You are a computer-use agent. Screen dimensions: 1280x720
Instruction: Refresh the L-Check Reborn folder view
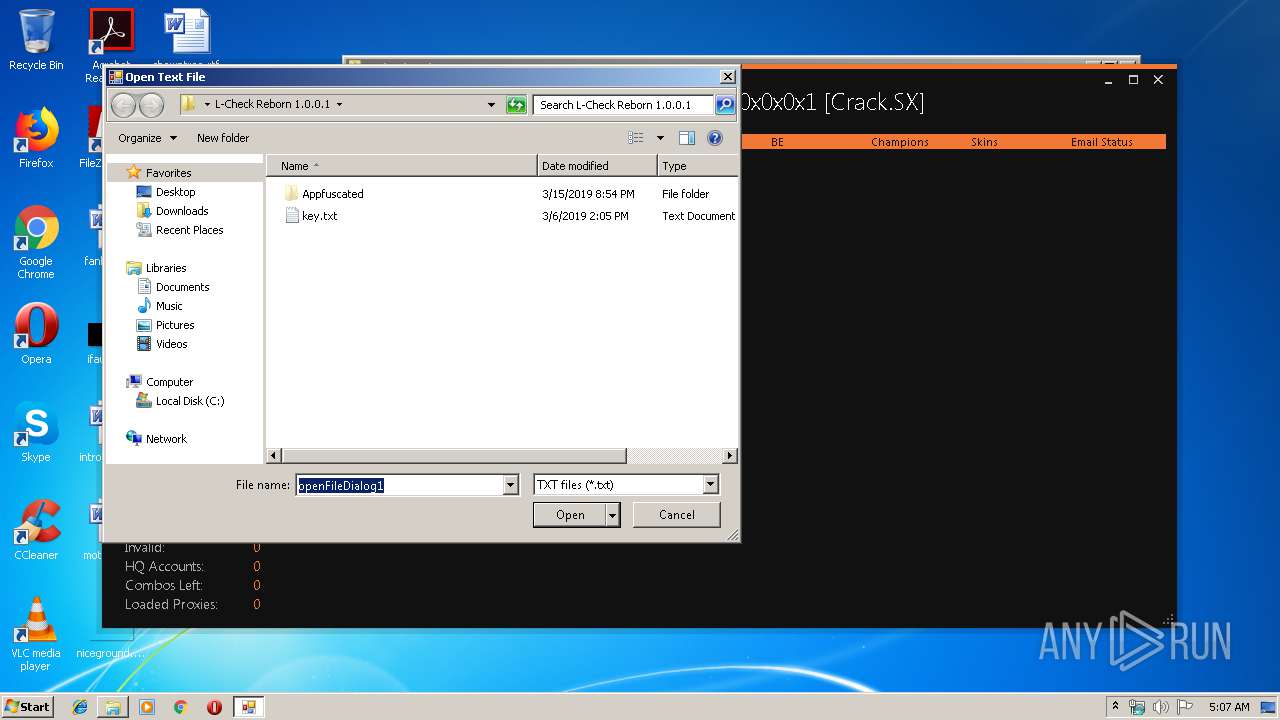516,104
